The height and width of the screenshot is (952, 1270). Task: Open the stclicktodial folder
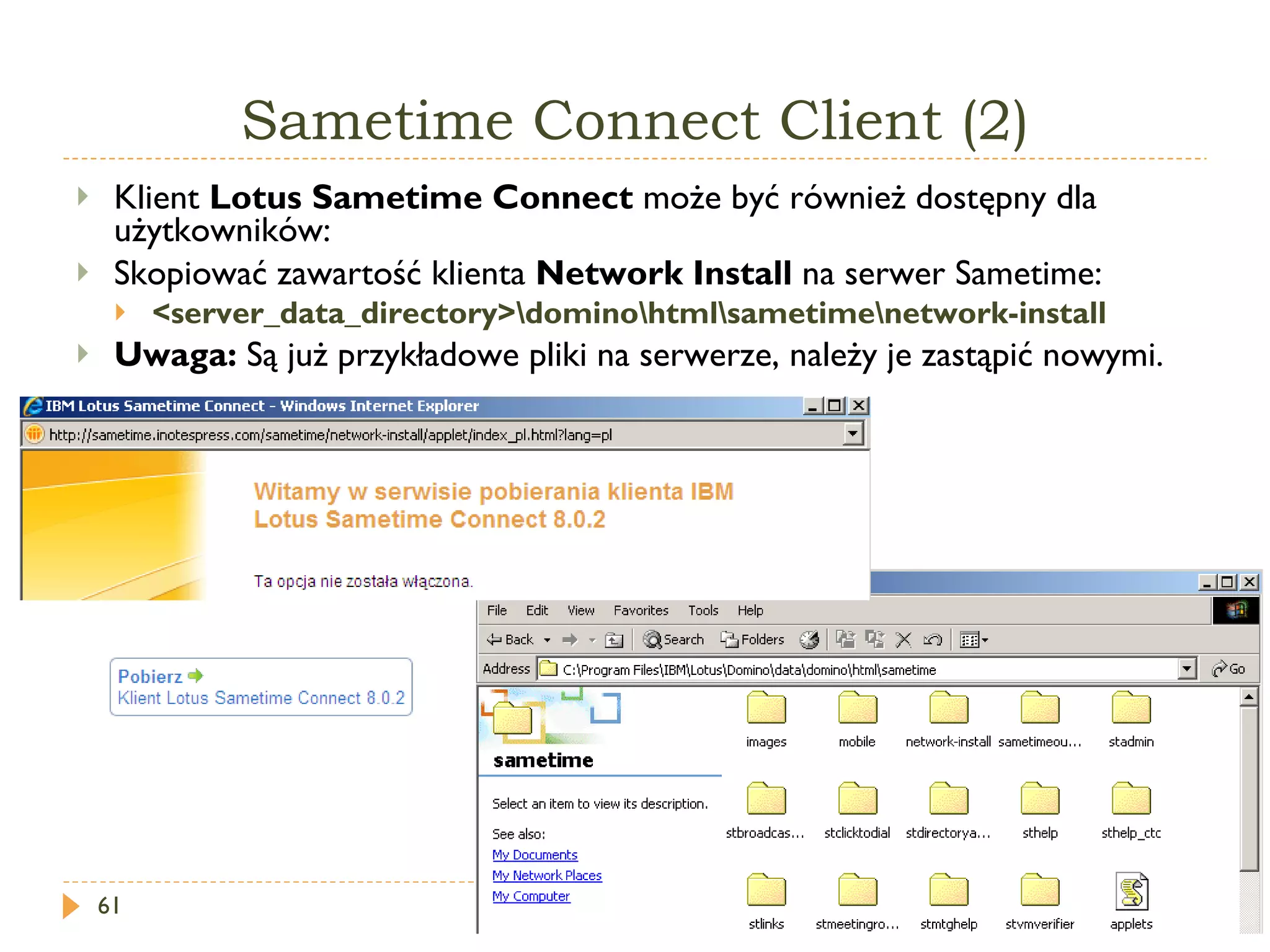click(857, 810)
